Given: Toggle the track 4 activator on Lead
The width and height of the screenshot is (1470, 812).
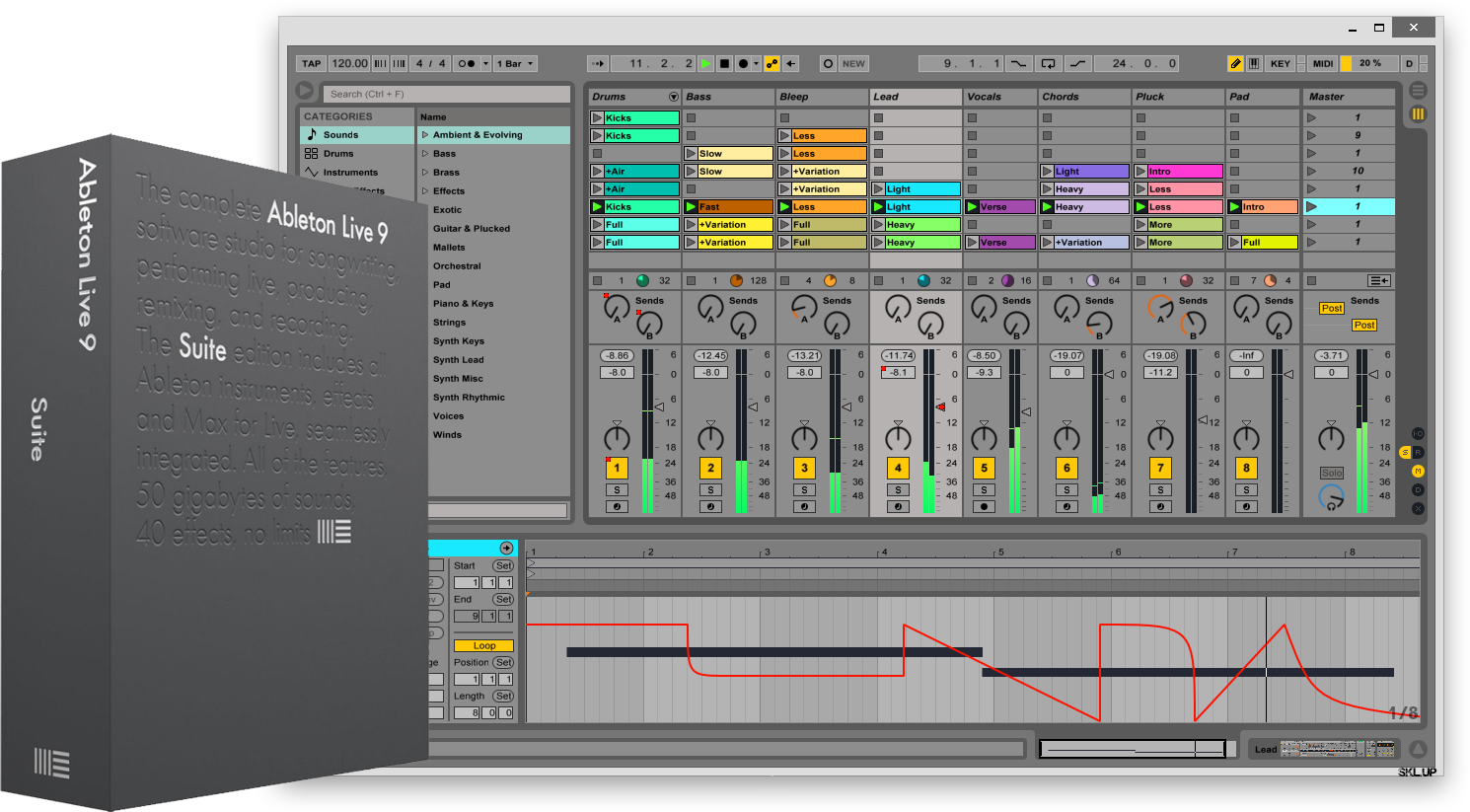Looking at the screenshot, I should tap(898, 468).
